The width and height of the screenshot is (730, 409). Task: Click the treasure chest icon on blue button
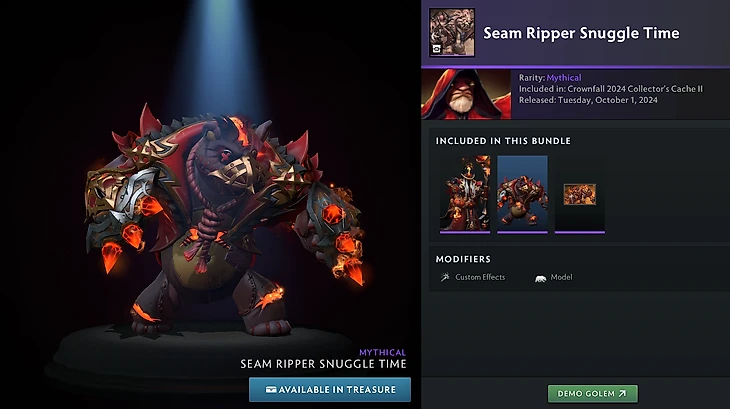(271, 389)
